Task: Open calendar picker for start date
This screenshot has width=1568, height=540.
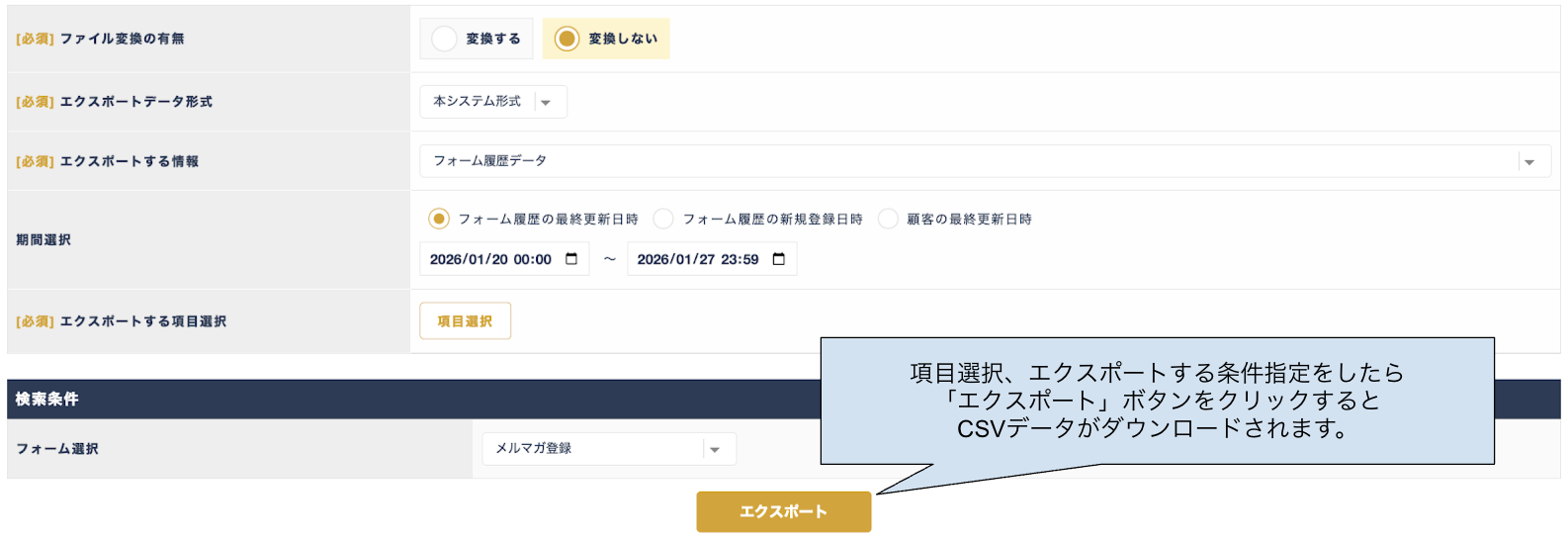Action: [571, 259]
